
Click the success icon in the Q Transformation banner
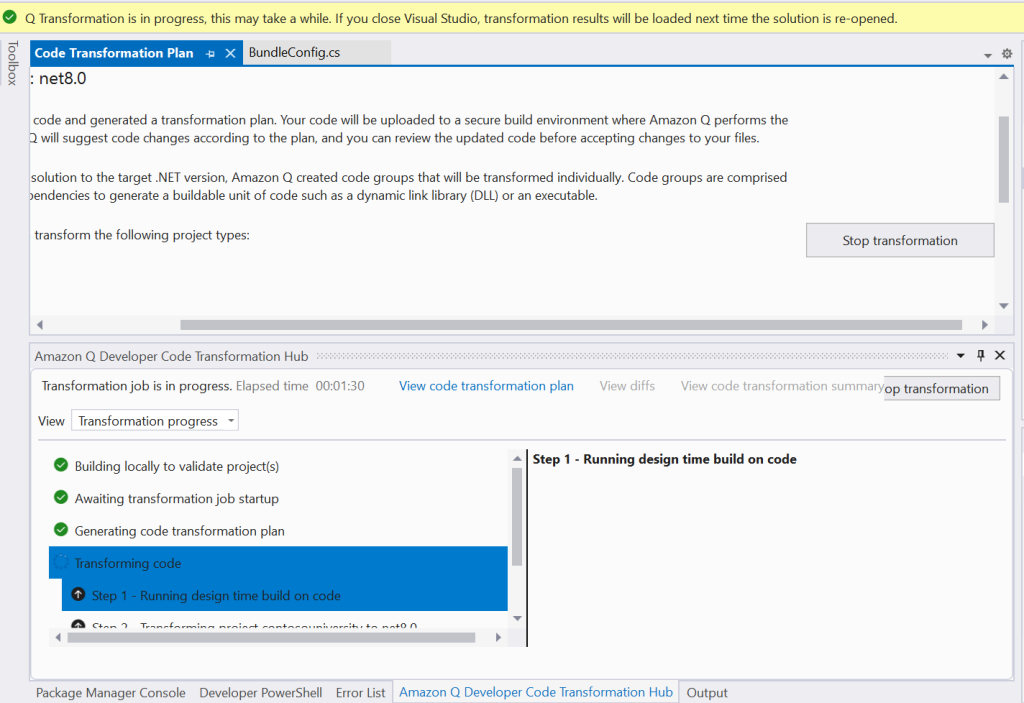pos(10,17)
